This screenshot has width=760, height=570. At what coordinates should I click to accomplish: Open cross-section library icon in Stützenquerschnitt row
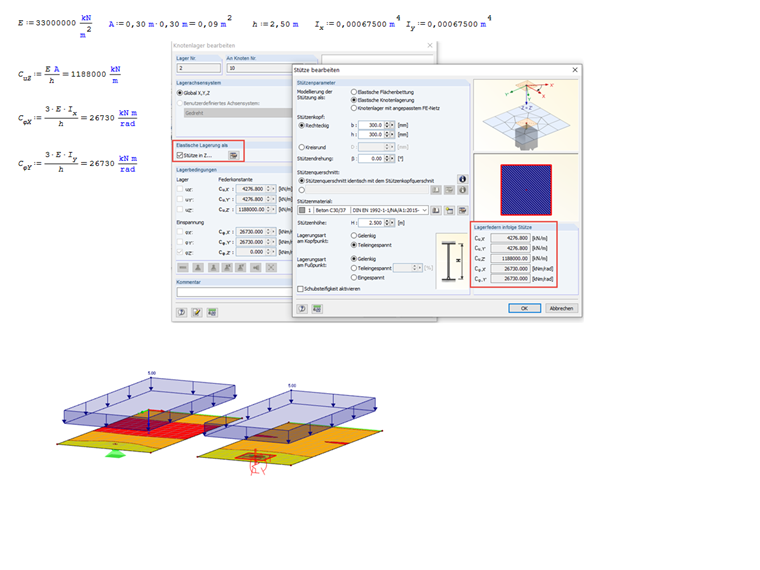[x=436, y=190]
